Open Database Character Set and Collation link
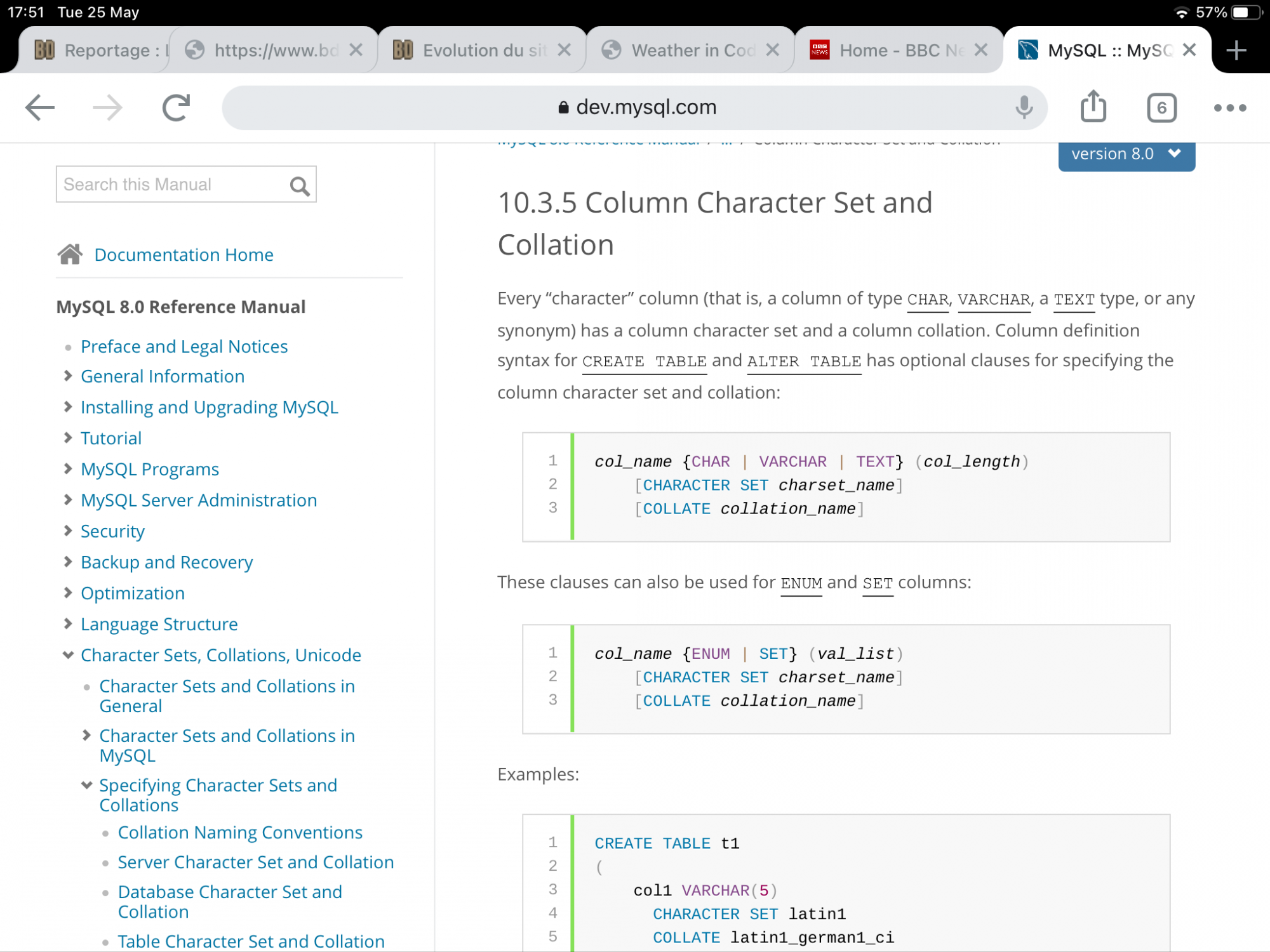This screenshot has width=1270, height=952. (x=230, y=901)
